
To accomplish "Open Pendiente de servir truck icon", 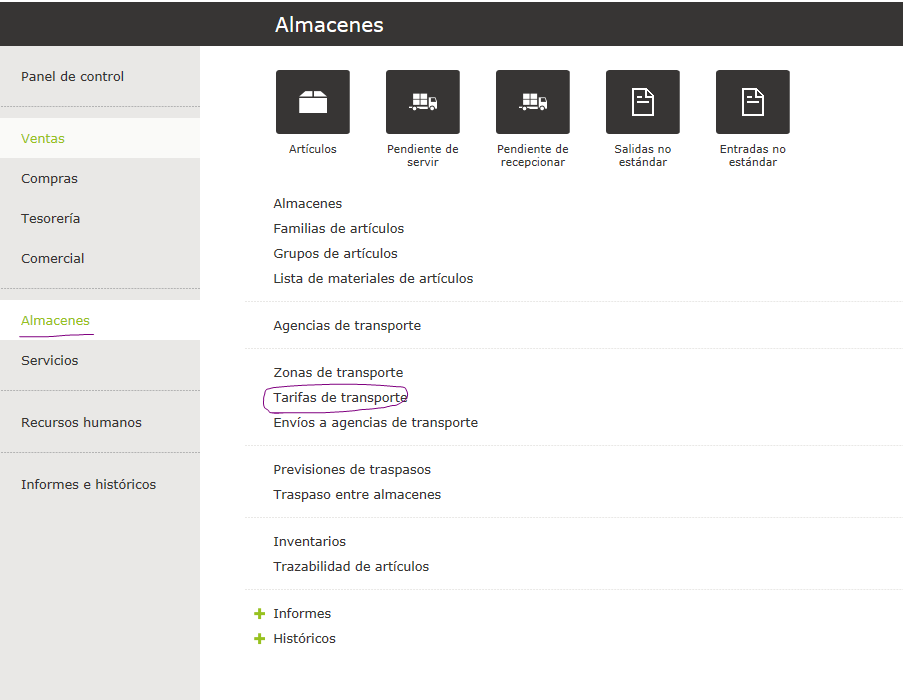I will 423,102.
